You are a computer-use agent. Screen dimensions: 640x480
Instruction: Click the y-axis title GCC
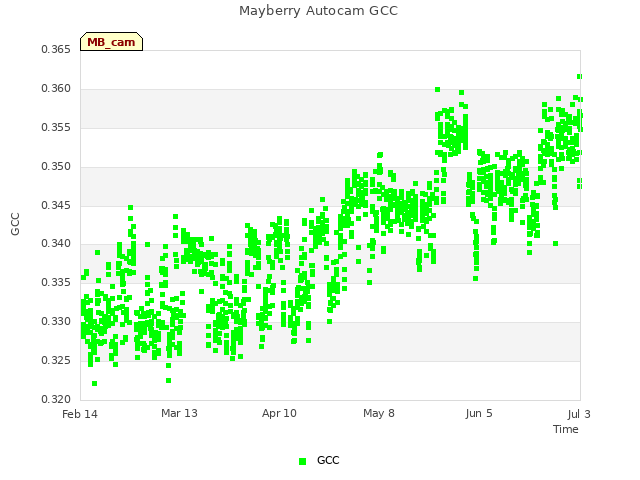tap(15, 224)
